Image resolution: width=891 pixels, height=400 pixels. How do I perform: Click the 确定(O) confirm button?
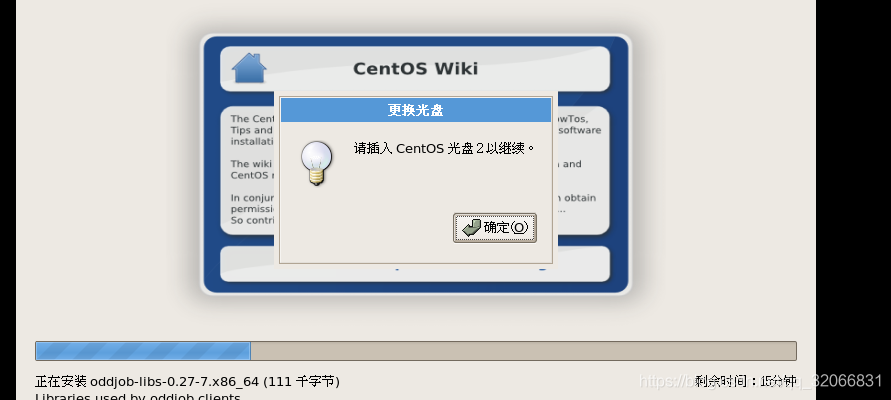[x=494, y=228]
